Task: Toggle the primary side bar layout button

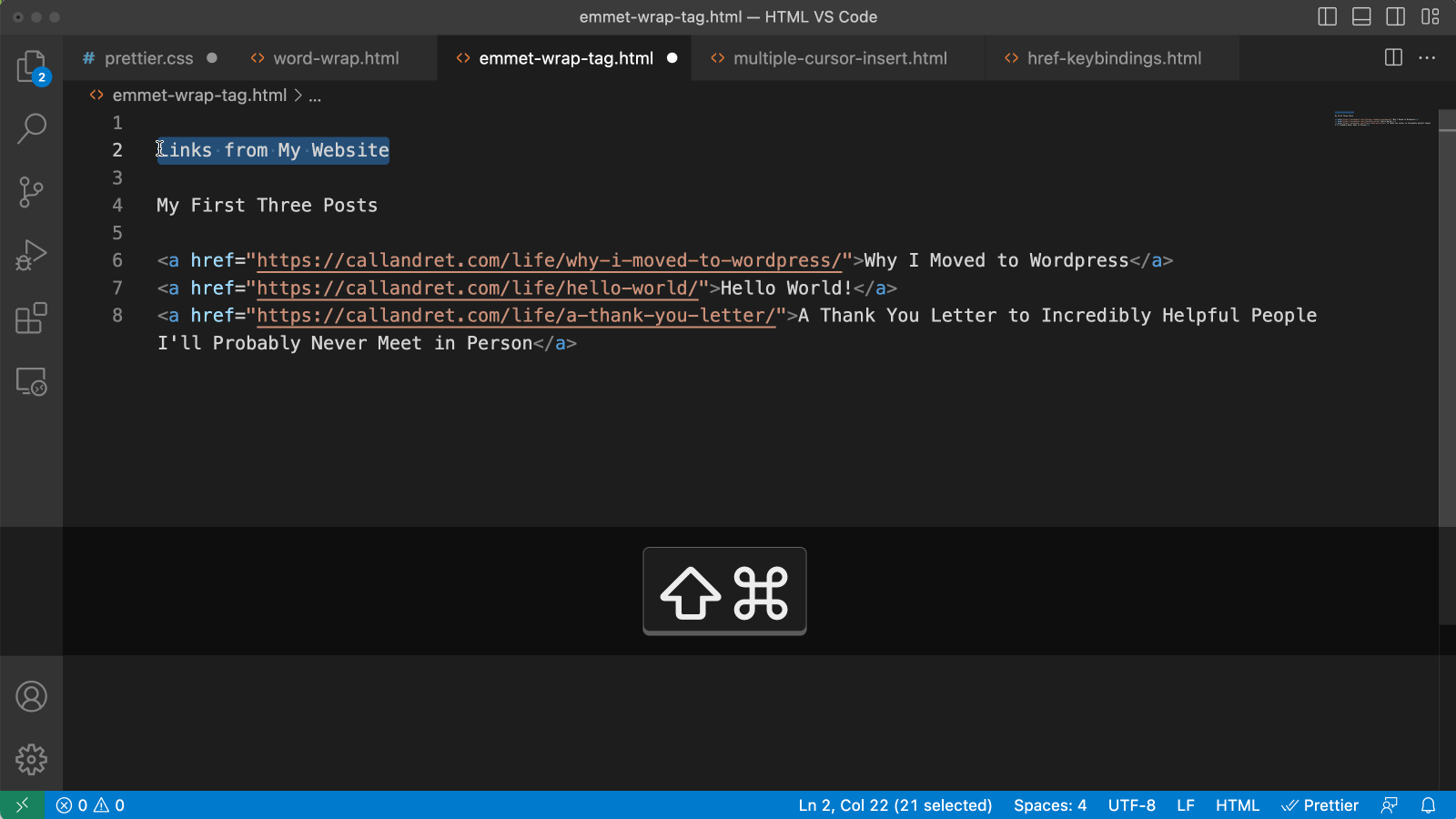Action: click(x=1327, y=16)
